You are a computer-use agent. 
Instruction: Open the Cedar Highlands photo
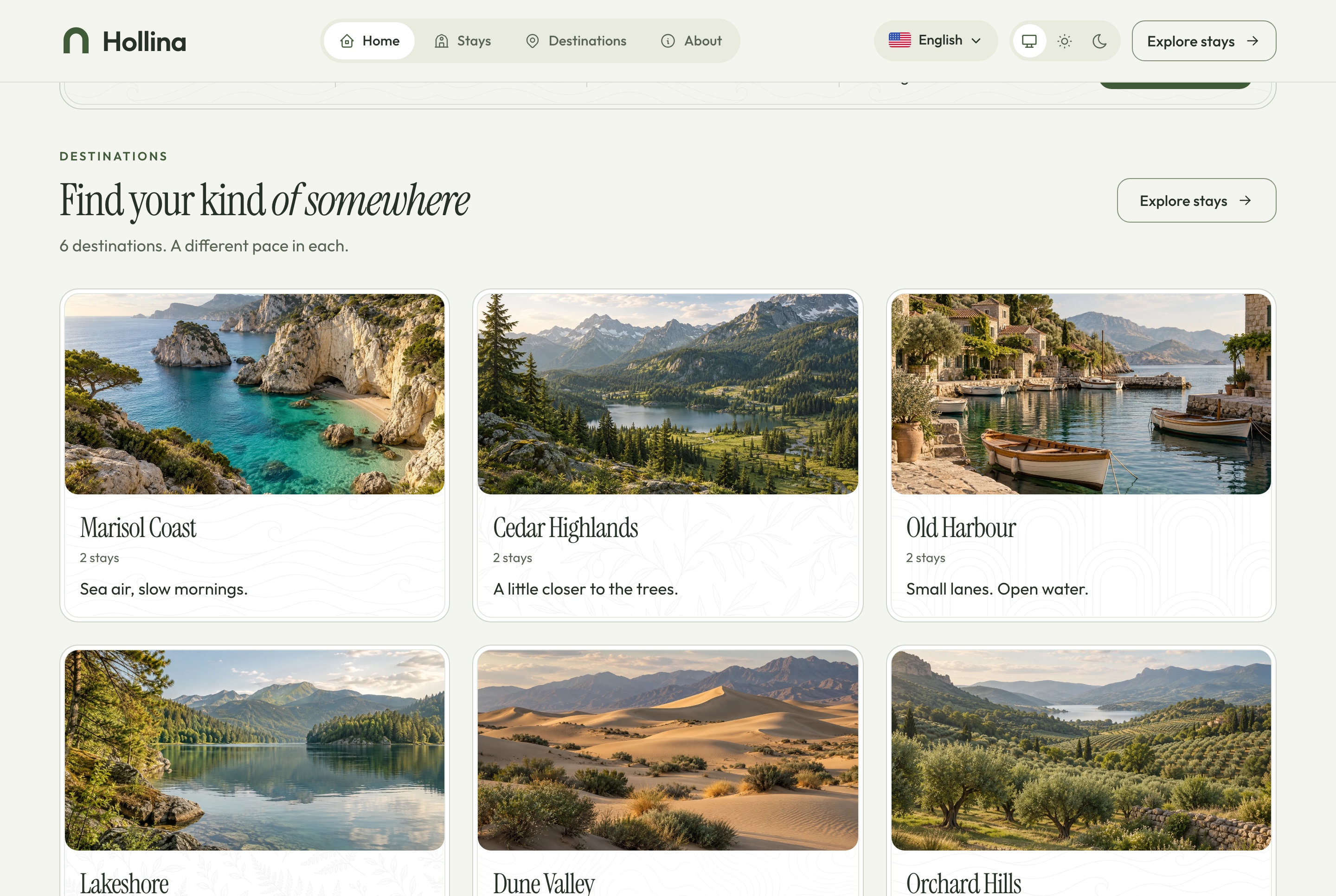pos(668,394)
